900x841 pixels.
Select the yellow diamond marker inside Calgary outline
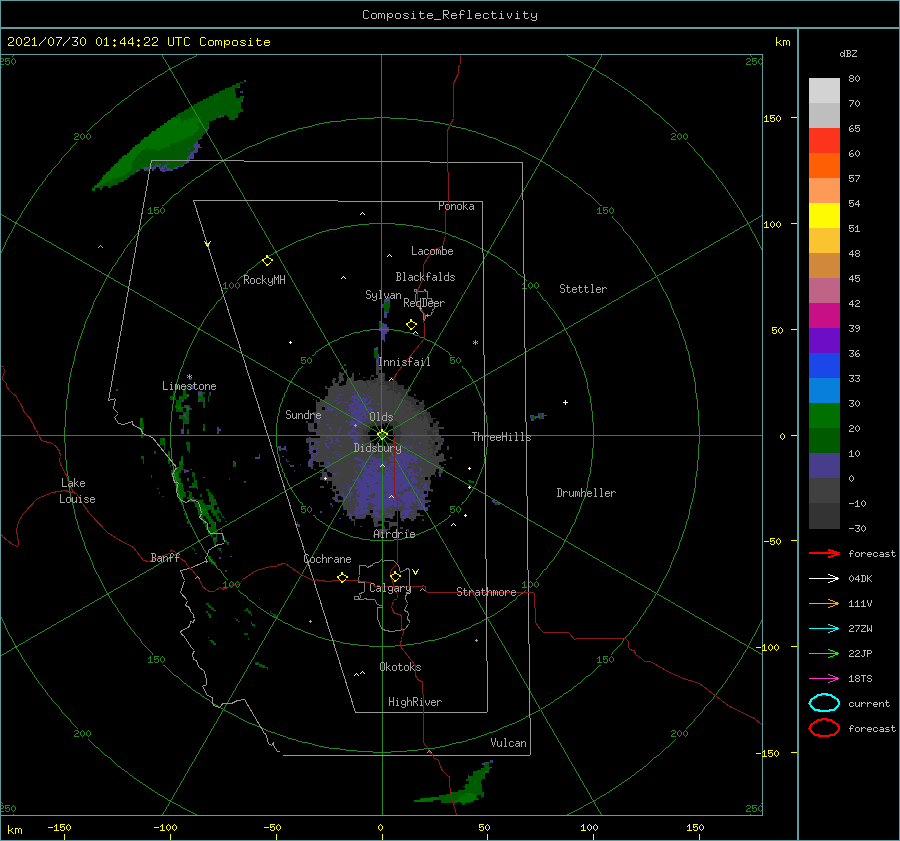pyautogui.click(x=395, y=576)
